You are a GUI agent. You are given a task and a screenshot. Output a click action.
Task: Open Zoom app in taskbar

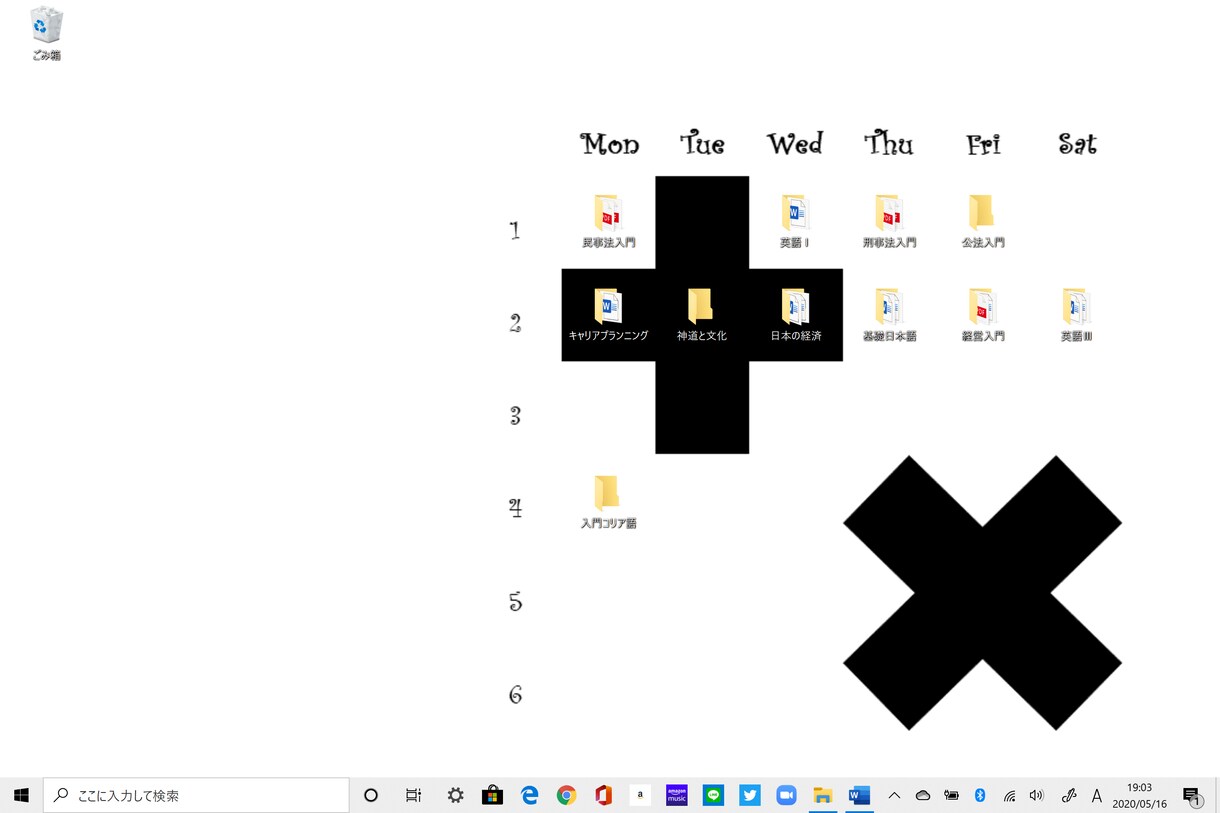pyautogui.click(x=787, y=795)
